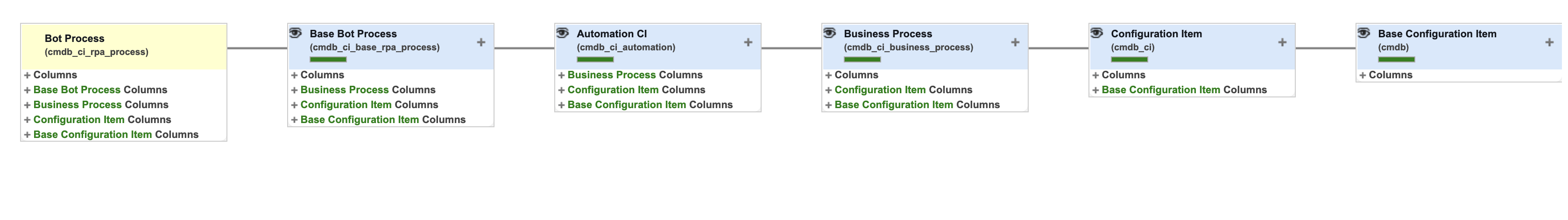
Task: Click the green bar under cmdb_ci_automation
Action: [x=595, y=60]
